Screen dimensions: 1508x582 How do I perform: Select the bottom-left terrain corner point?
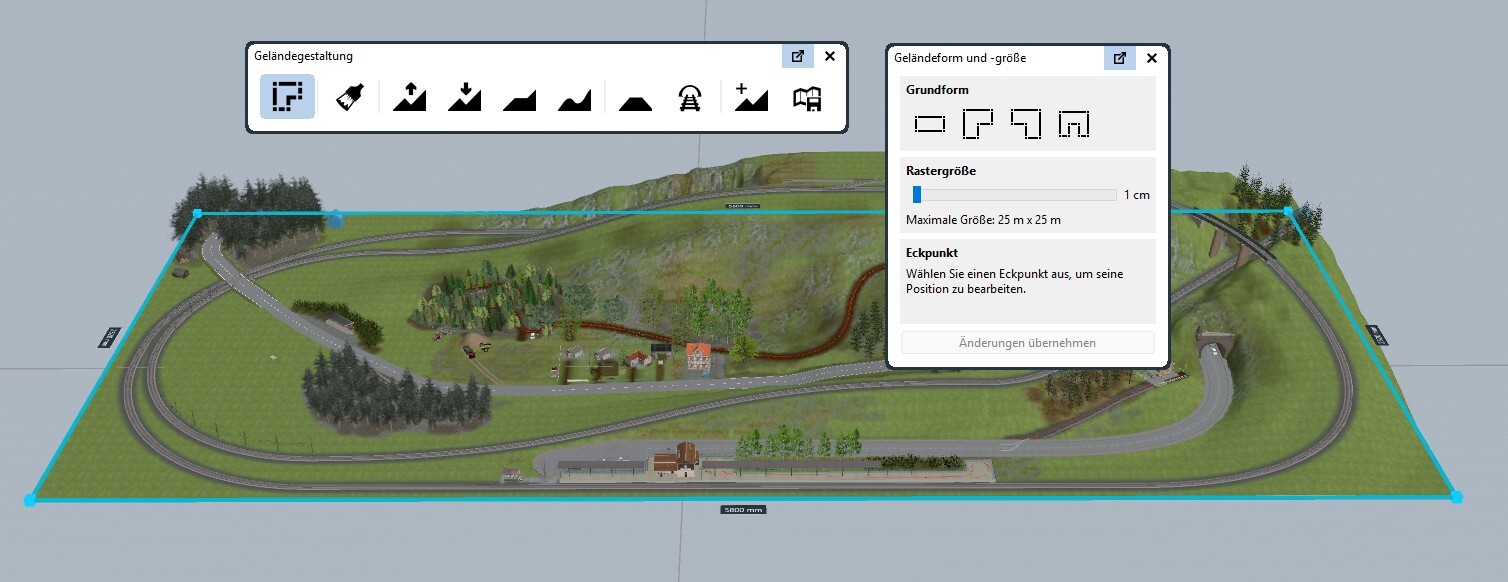point(29,499)
